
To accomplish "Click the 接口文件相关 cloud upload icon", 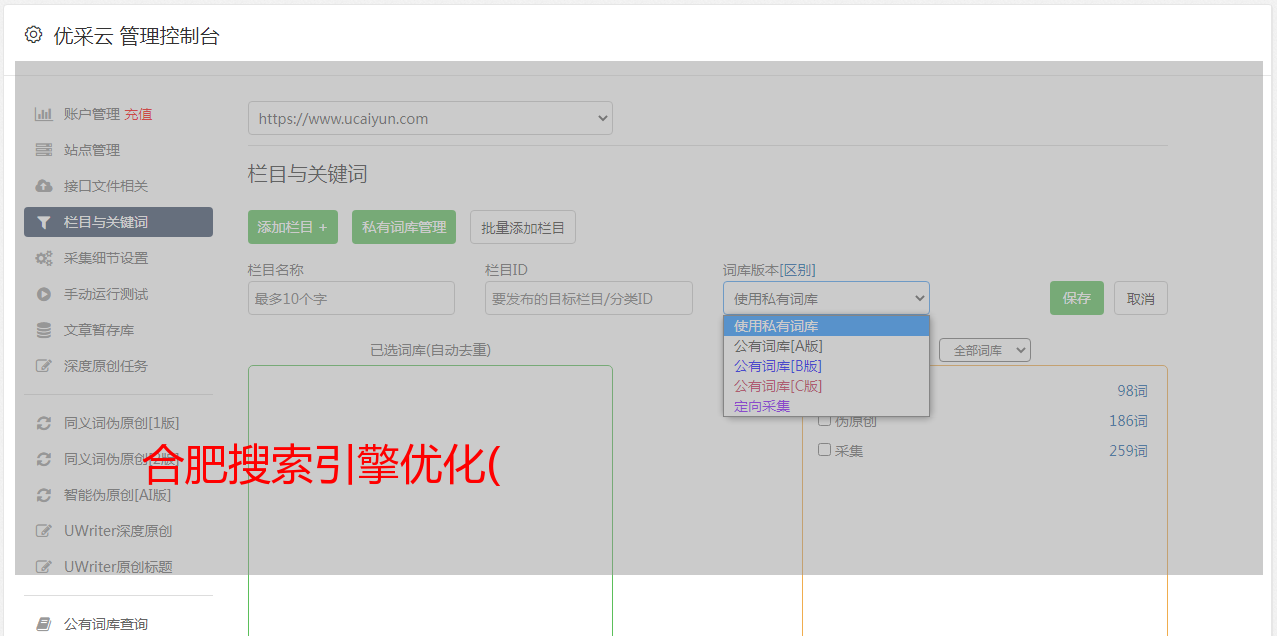I will pos(43,186).
